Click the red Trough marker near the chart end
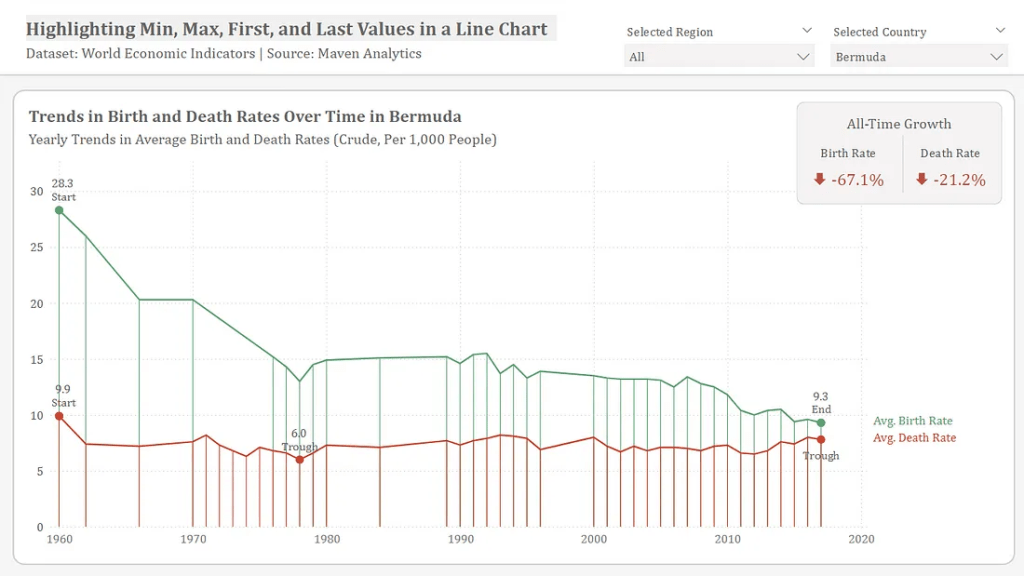Screen dimensions: 1024x576 [x=821, y=441]
